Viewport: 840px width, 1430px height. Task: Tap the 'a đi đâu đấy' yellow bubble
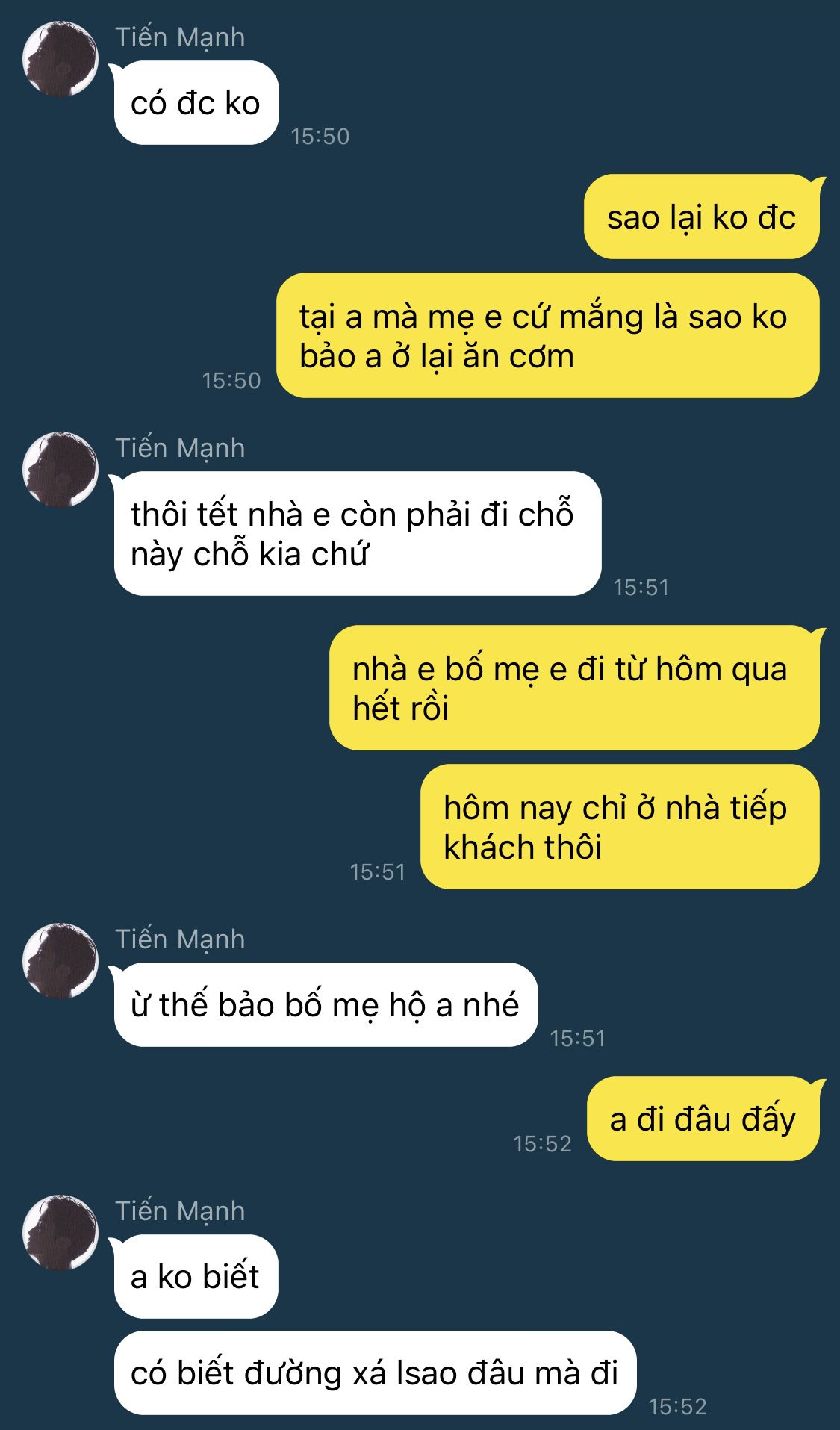tap(703, 1119)
